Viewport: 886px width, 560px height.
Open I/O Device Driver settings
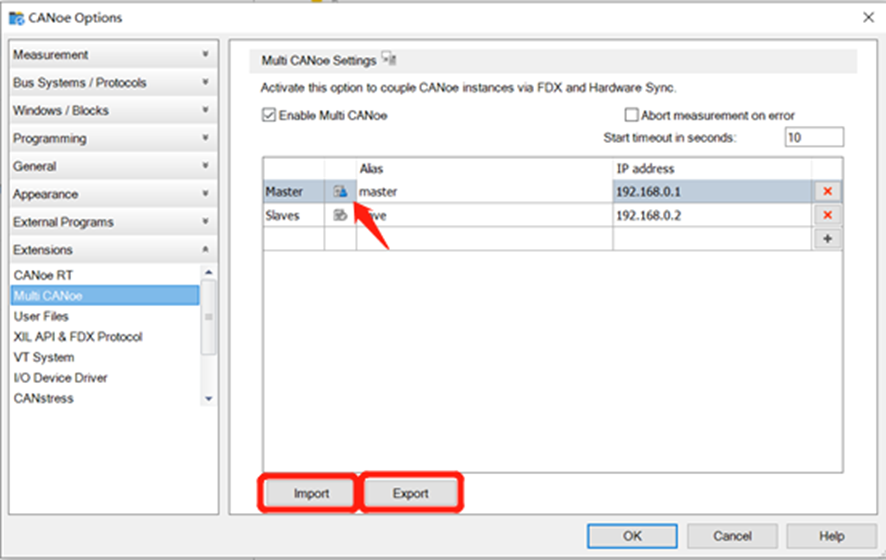(x=105, y=377)
